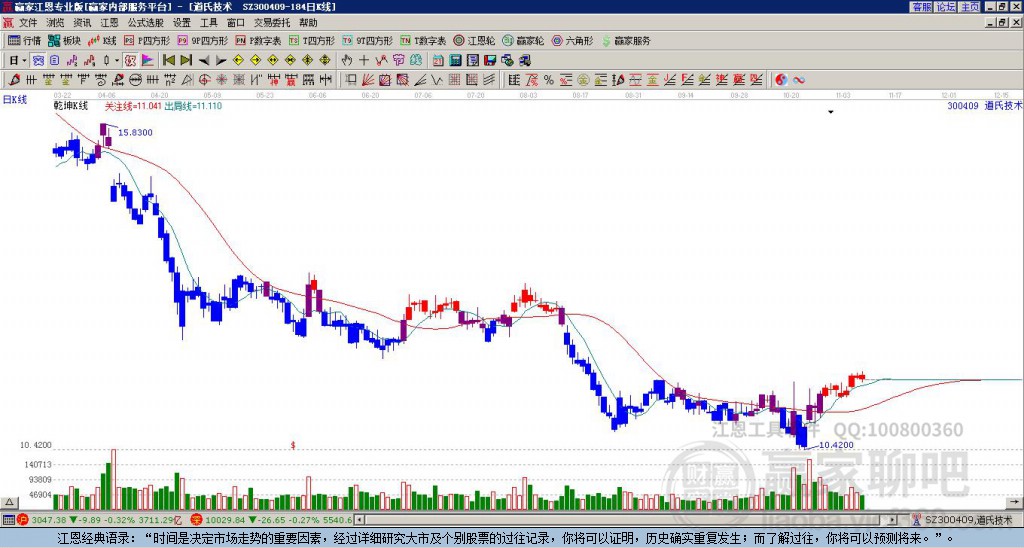1024x548 pixels.
Task: Open the calculator icon
Action: [x=456, y=61]
